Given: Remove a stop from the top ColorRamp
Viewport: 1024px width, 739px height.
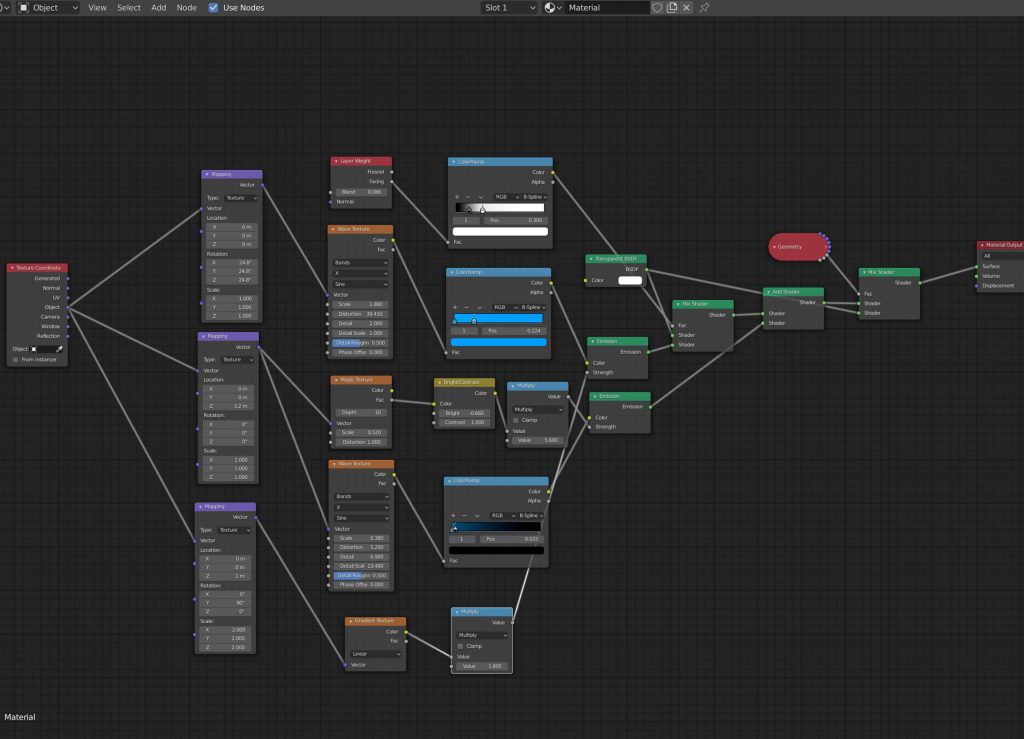Looking at the screenshot, I should click(469, 196).
